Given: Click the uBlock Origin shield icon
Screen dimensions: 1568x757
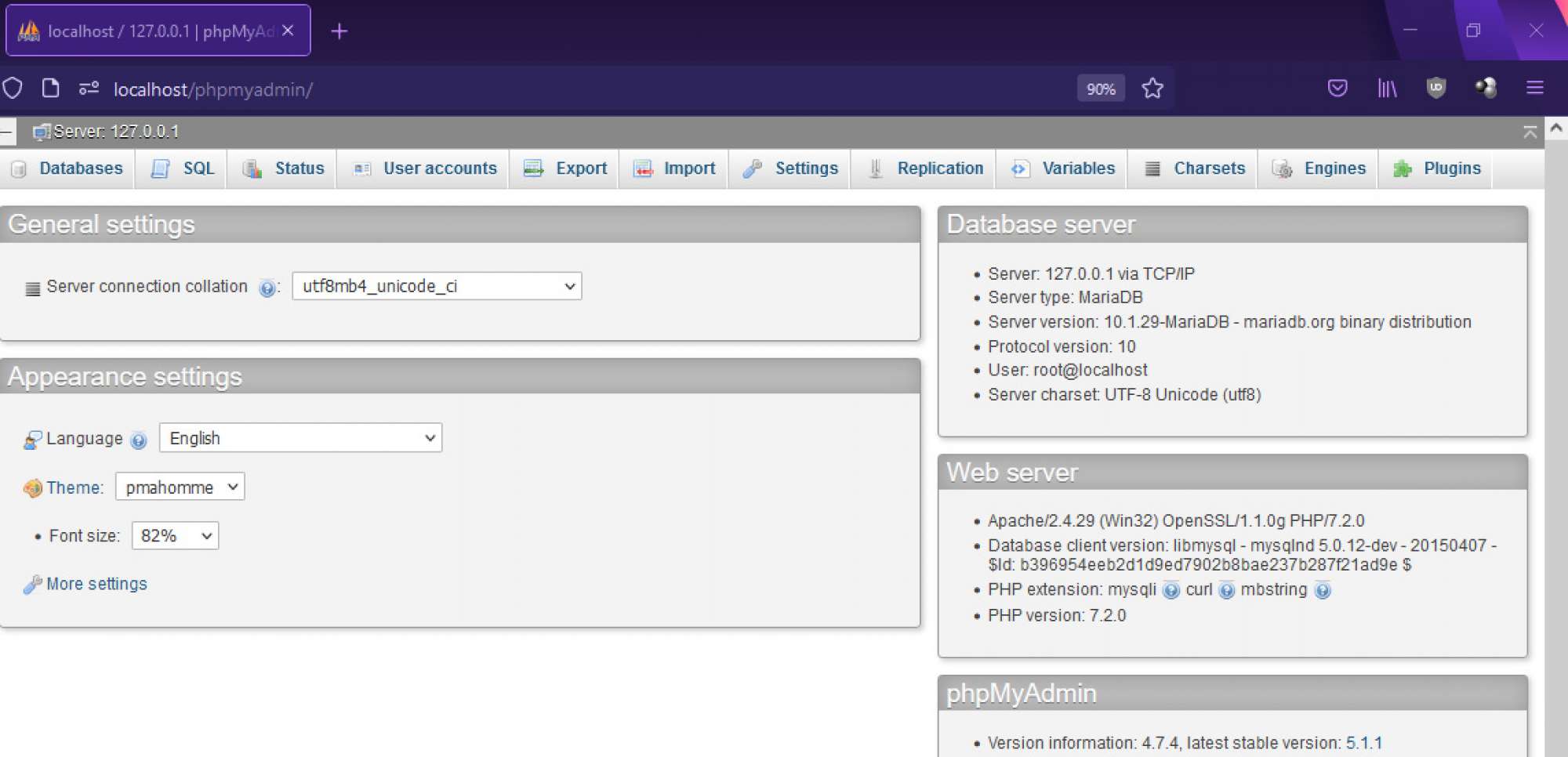Looking at the screenshot, I should [x=1436, y=89].
